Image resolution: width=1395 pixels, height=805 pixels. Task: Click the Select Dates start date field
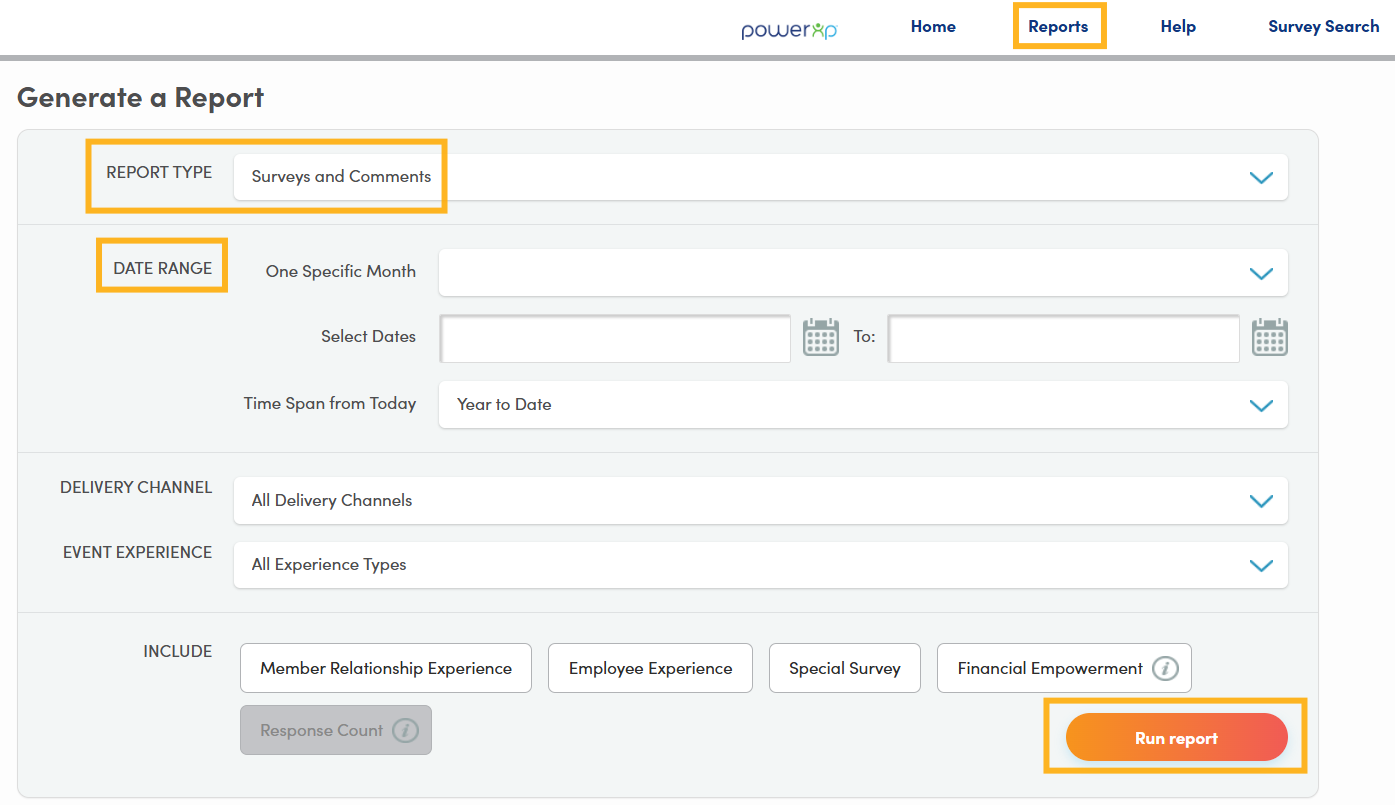616,340
